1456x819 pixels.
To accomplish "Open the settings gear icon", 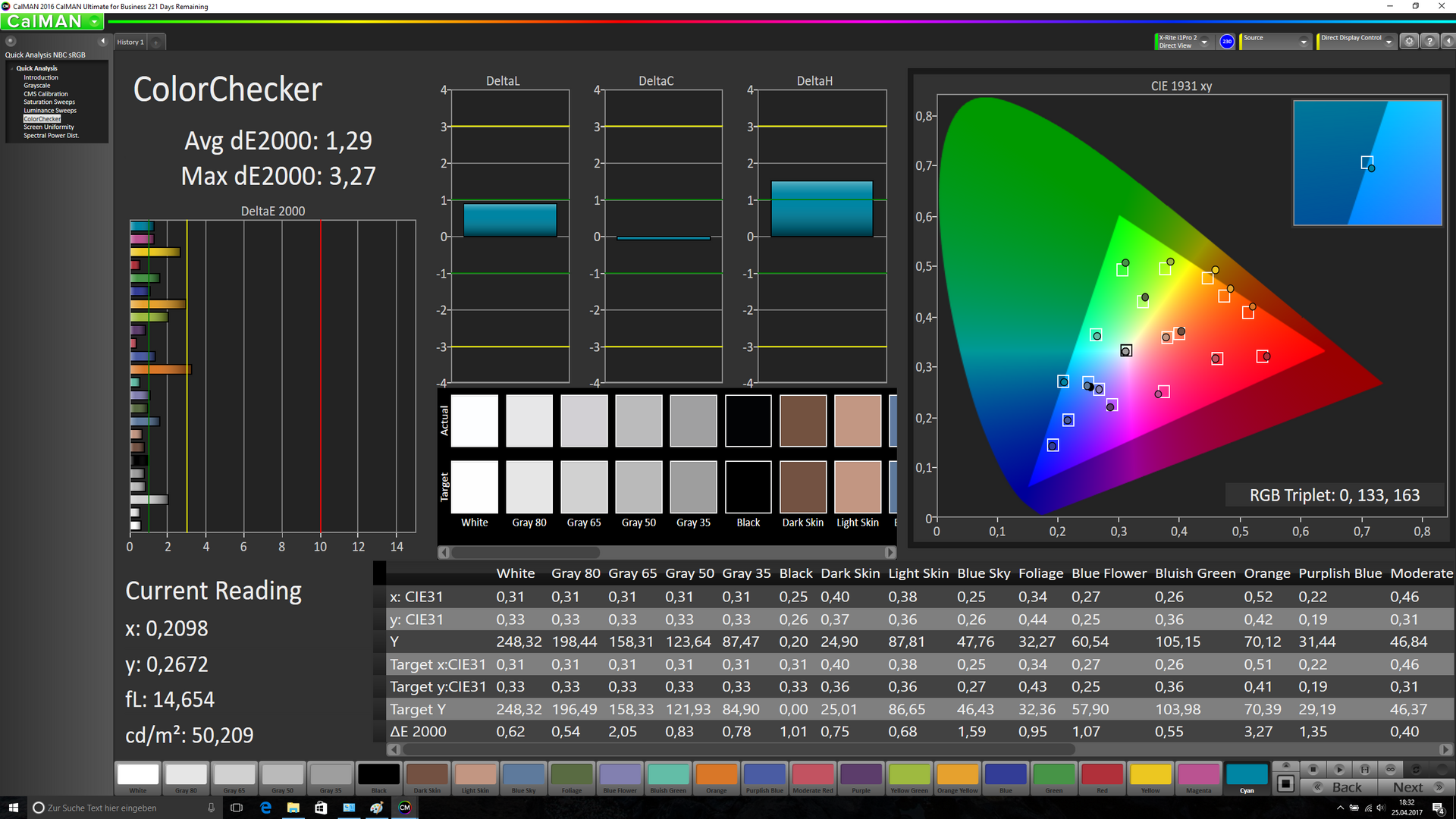I will [x=1409, y=42].
